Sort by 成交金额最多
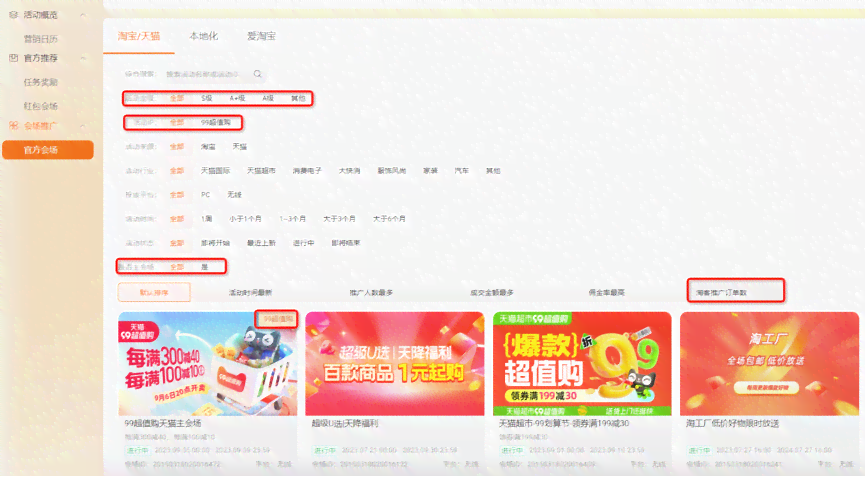This screenshot has width=866, height=477. [492, 293]
